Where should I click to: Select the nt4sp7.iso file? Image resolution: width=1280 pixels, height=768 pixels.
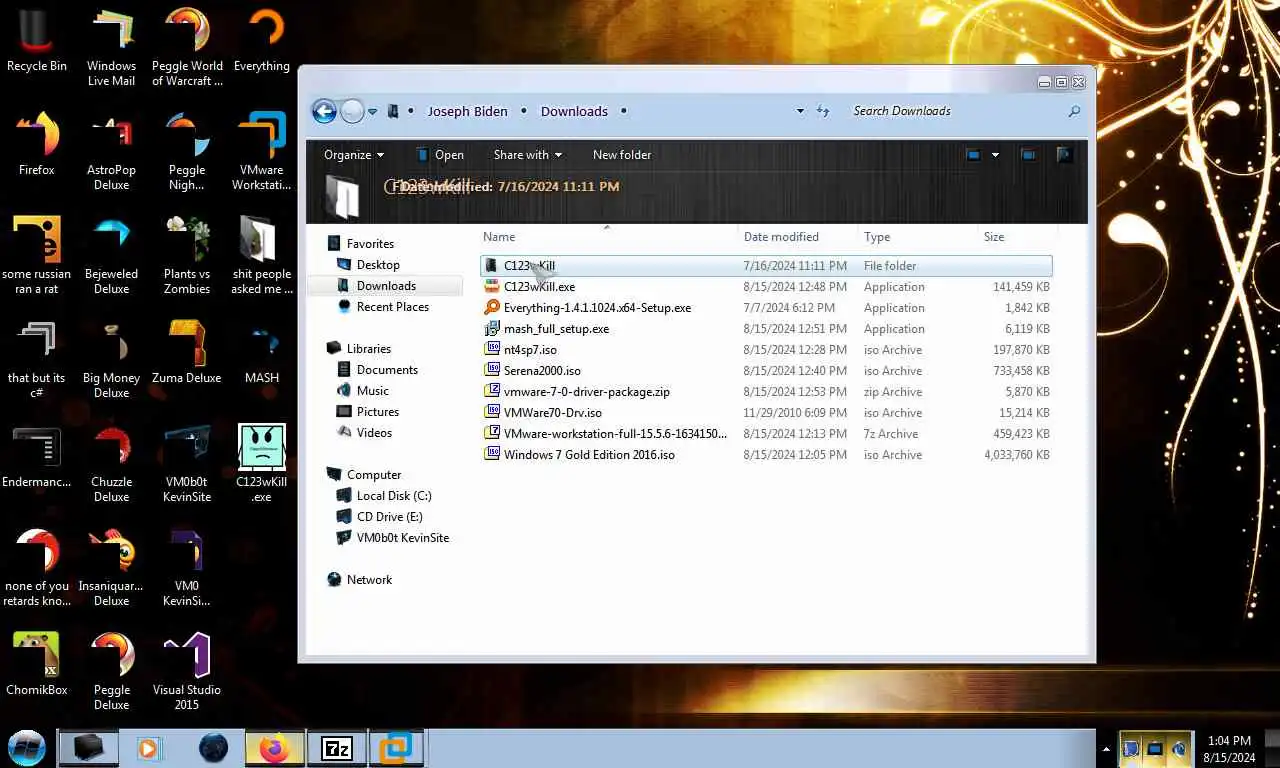[x=766, y=350]
